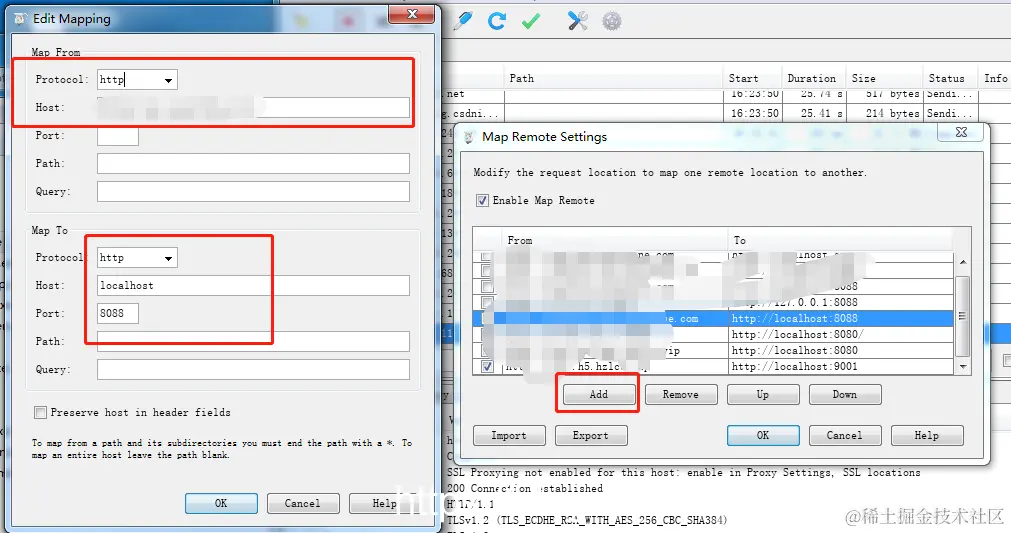Image resolution: width=1011 pixels, height=533 pixels.
Task: Click the blue circular repeat arrow icon
Action: 496,21
